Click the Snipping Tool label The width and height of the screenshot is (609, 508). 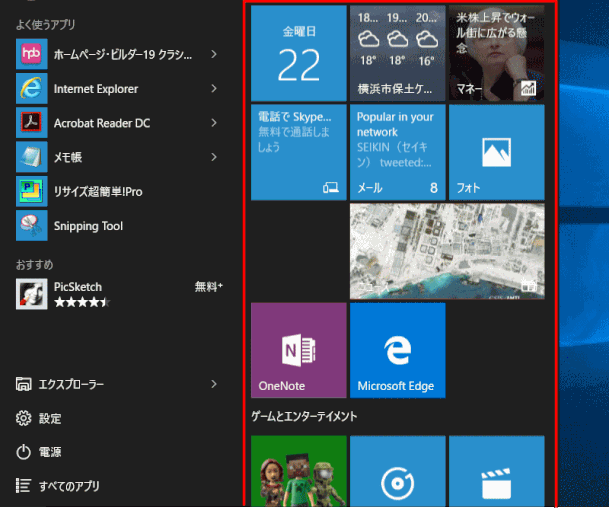(x=88, y=226)
